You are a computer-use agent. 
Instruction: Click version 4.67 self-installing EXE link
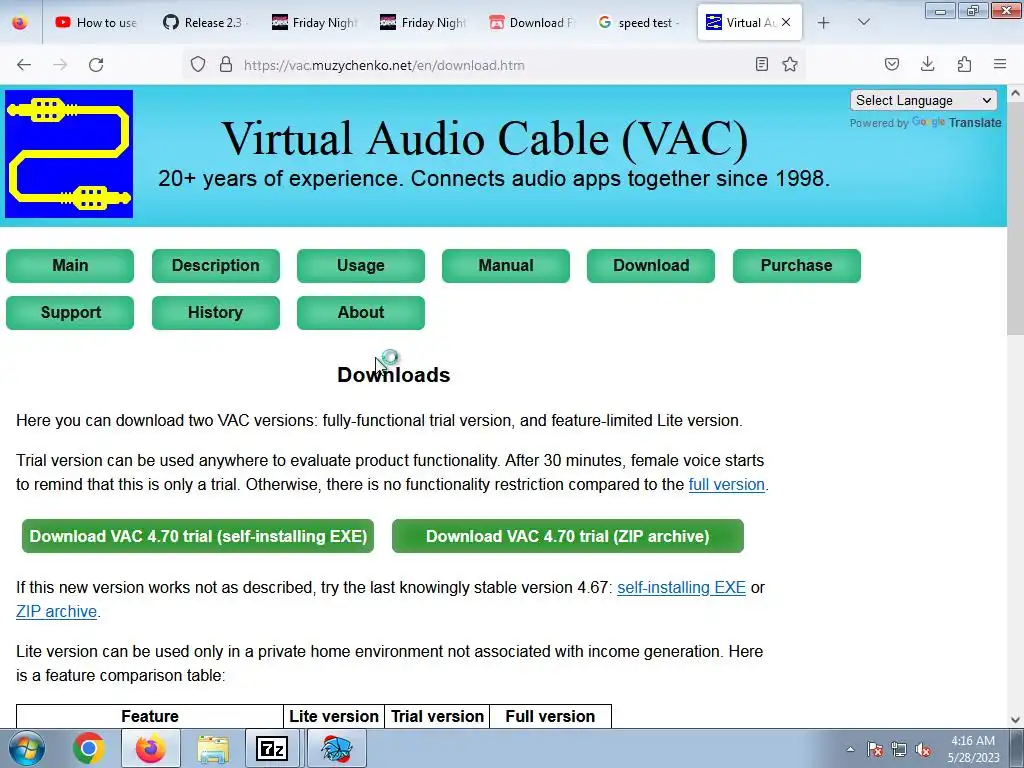click(x=681, y=587)
